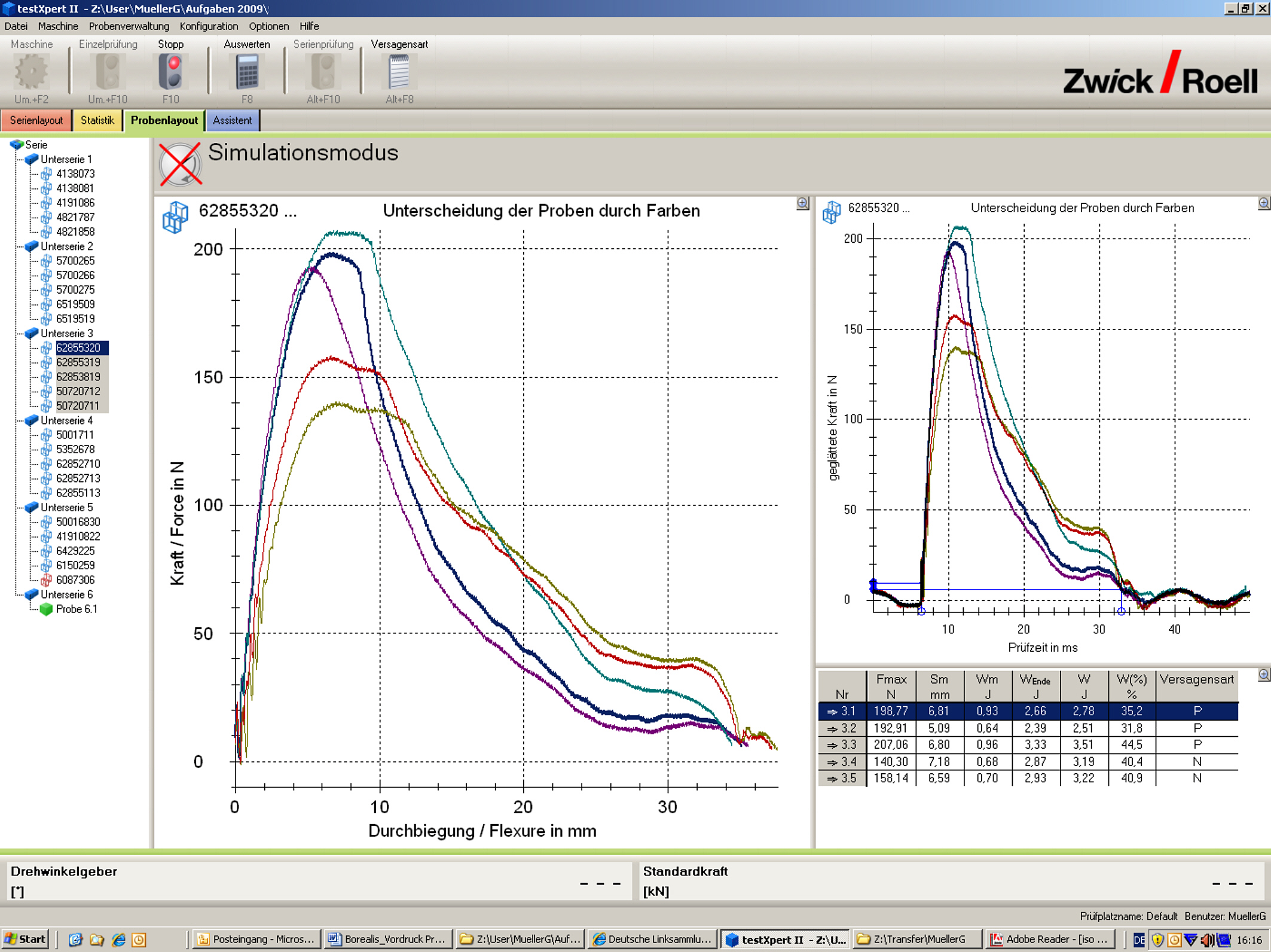This screenshot has height=952, width=1271.
Task: Select red-marked sample 6087306
Action: (x=75, y=579)
